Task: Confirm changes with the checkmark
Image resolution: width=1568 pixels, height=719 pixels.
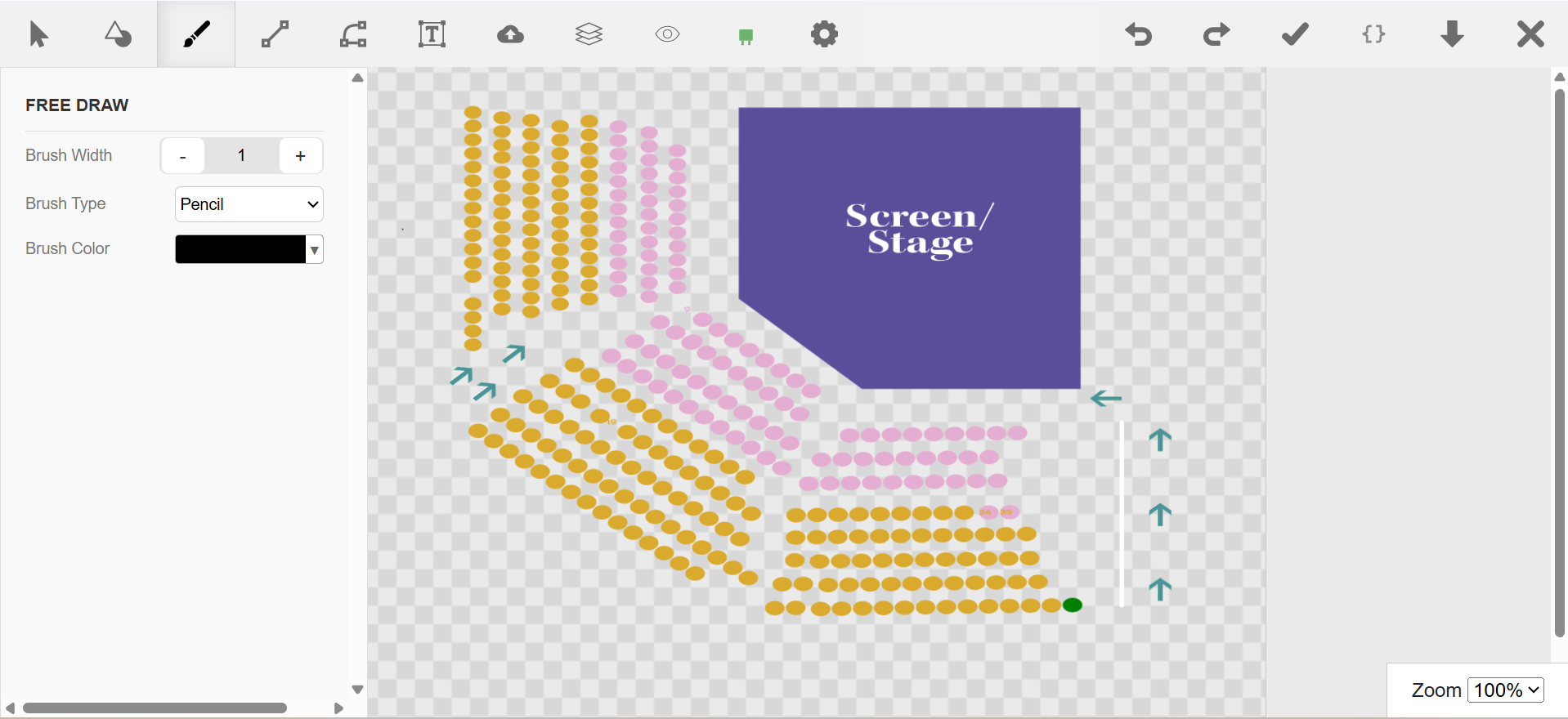Action: (x=1295, y=34)
